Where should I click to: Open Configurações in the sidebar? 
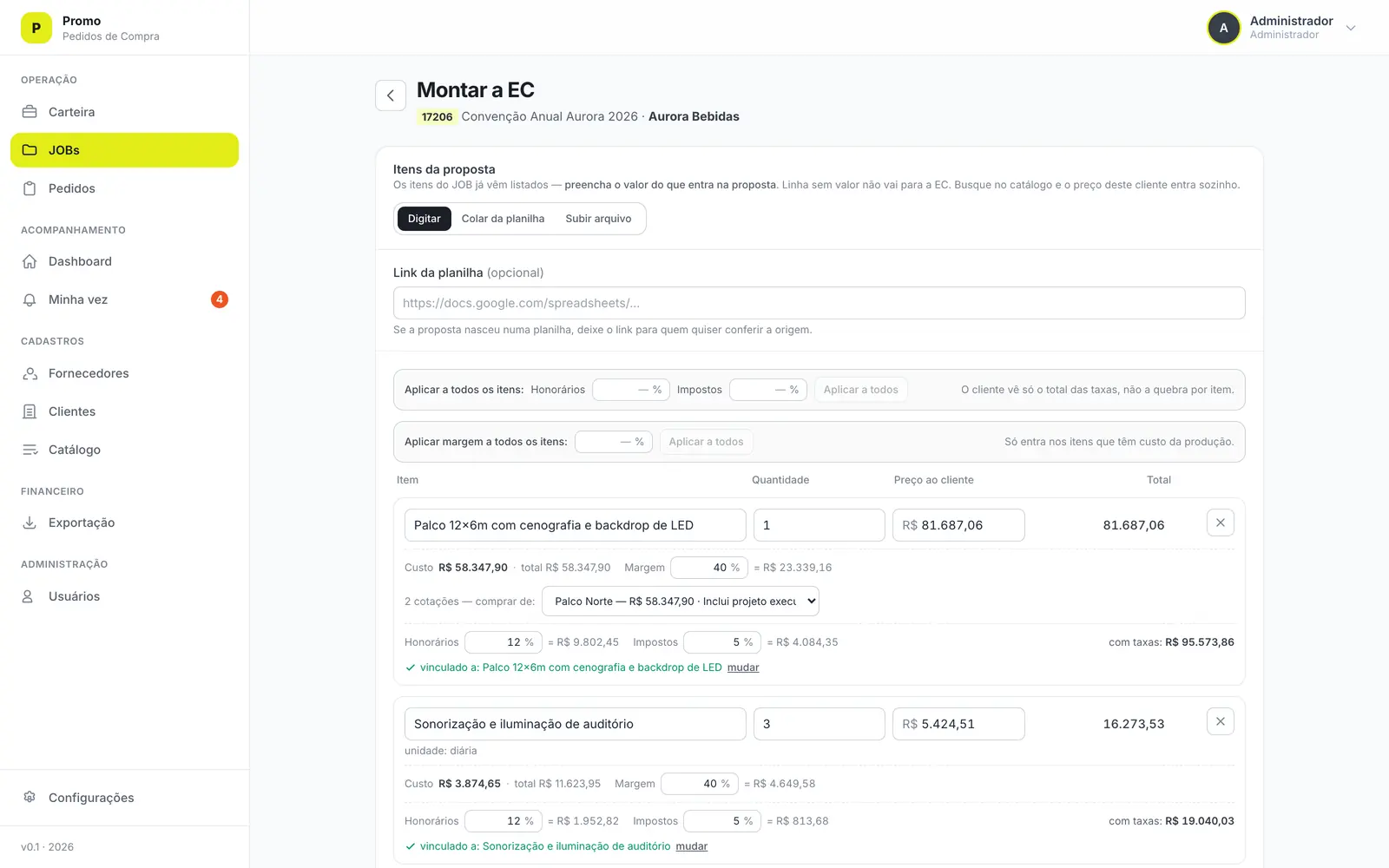coord(124,797)
